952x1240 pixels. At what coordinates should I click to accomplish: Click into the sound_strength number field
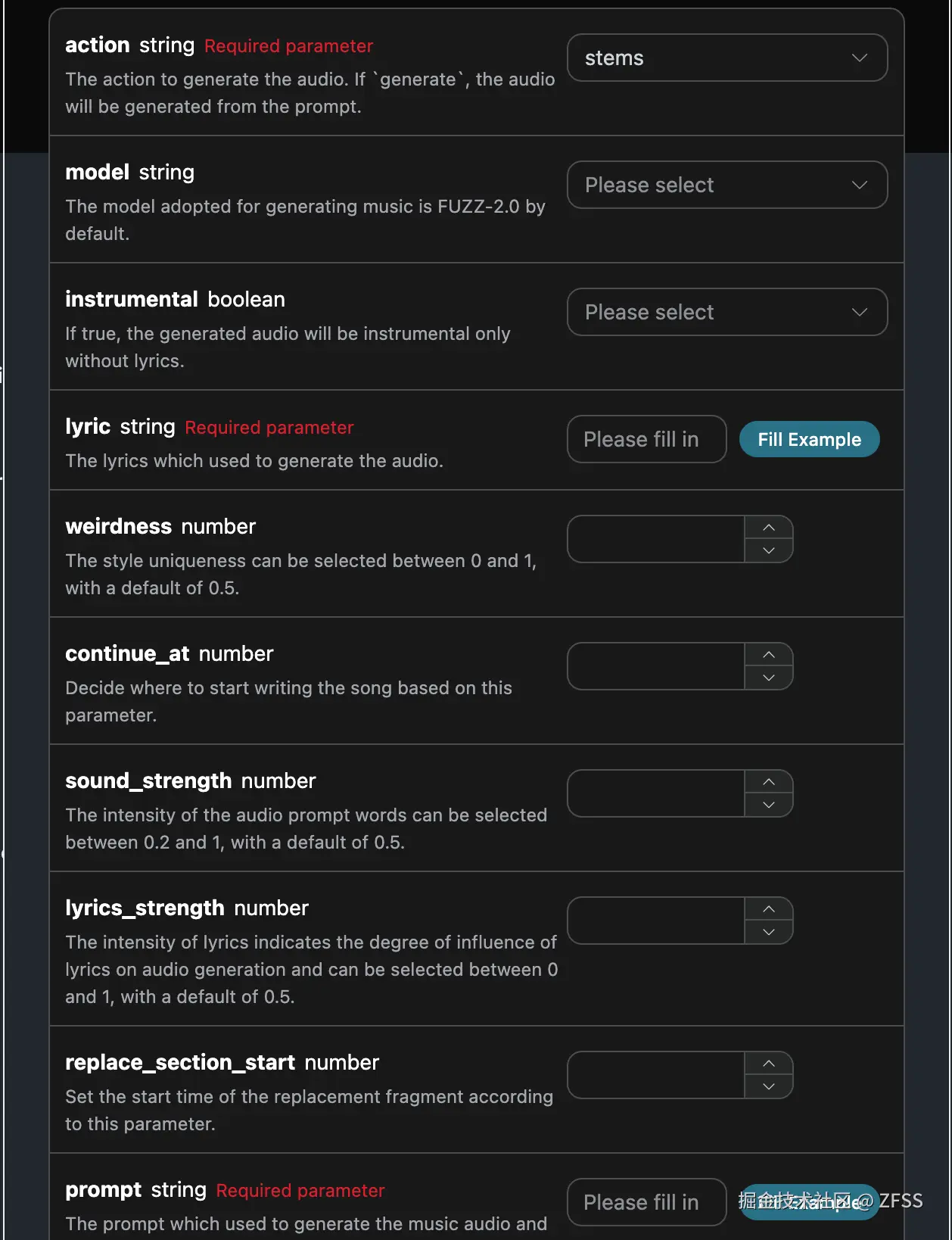click(x=656, y=793)
